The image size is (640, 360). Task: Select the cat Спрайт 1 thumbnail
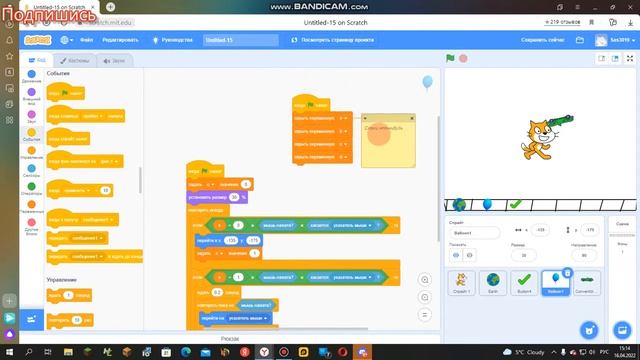coord(462,283)
